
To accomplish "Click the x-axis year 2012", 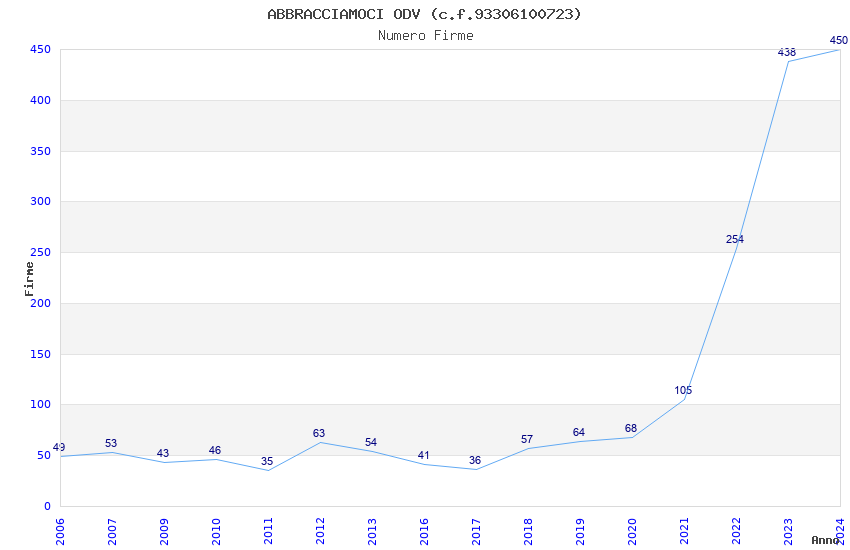I will tap(320, 532).
